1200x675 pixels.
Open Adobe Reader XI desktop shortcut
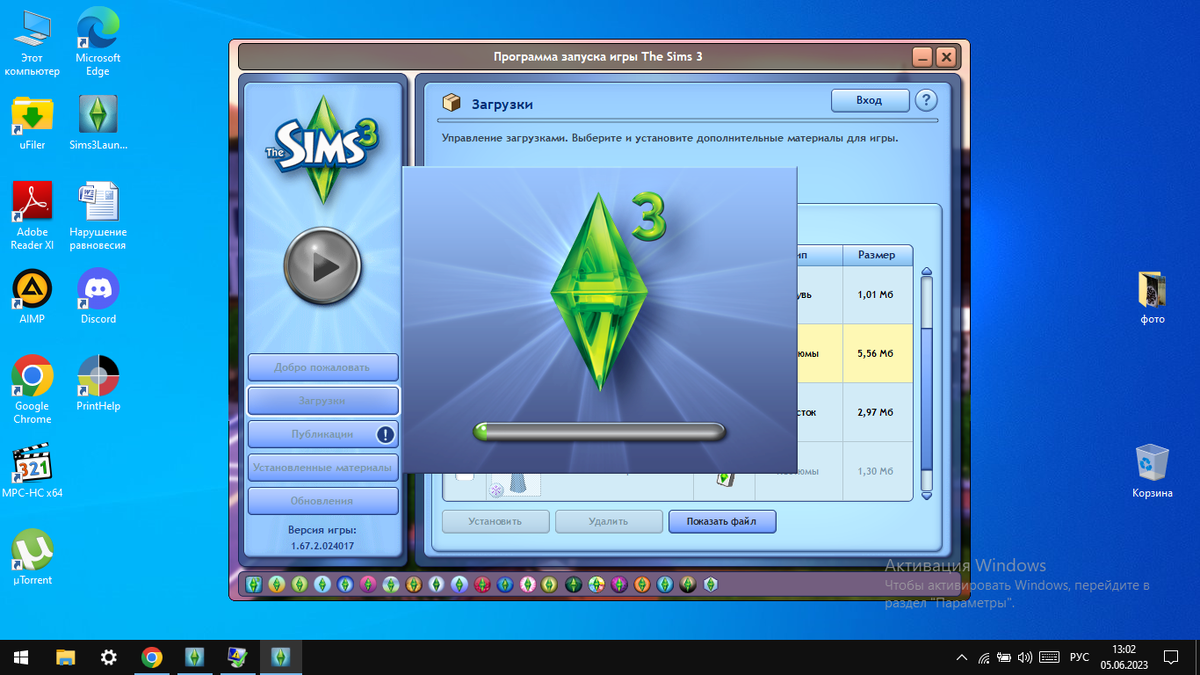(32, 215)
